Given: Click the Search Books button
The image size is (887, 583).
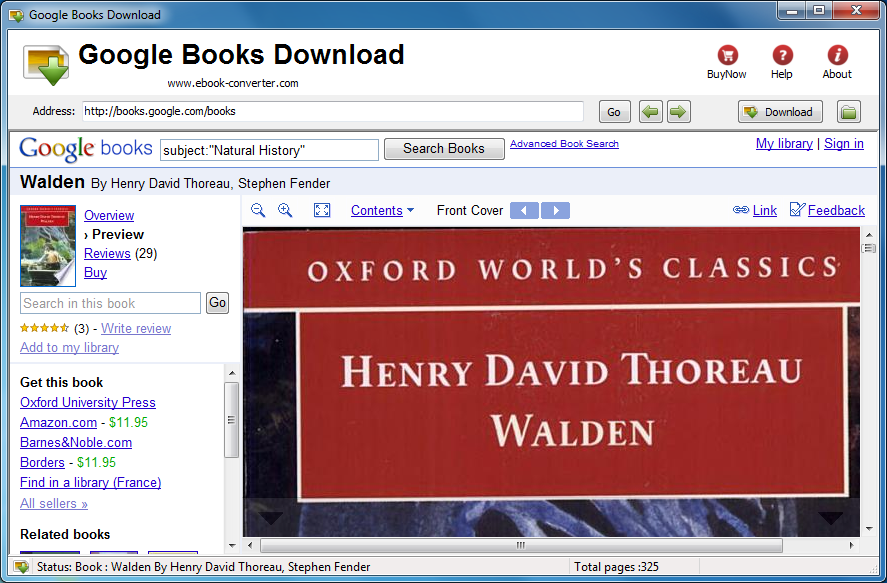Looking at the screenshot, I should coord(443,148).
